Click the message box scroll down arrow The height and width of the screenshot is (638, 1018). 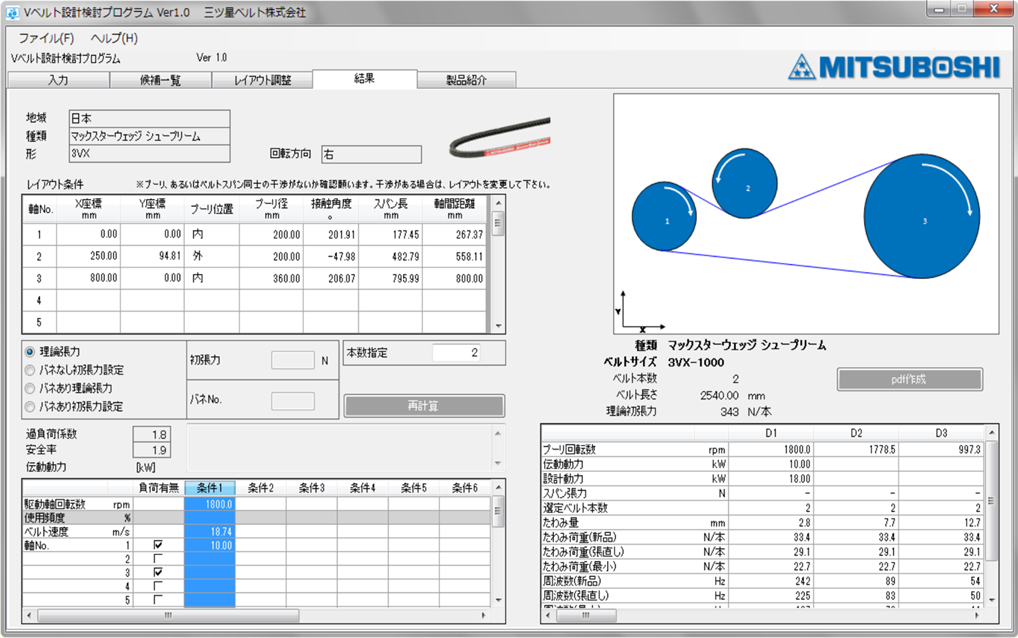click(498, 463)
